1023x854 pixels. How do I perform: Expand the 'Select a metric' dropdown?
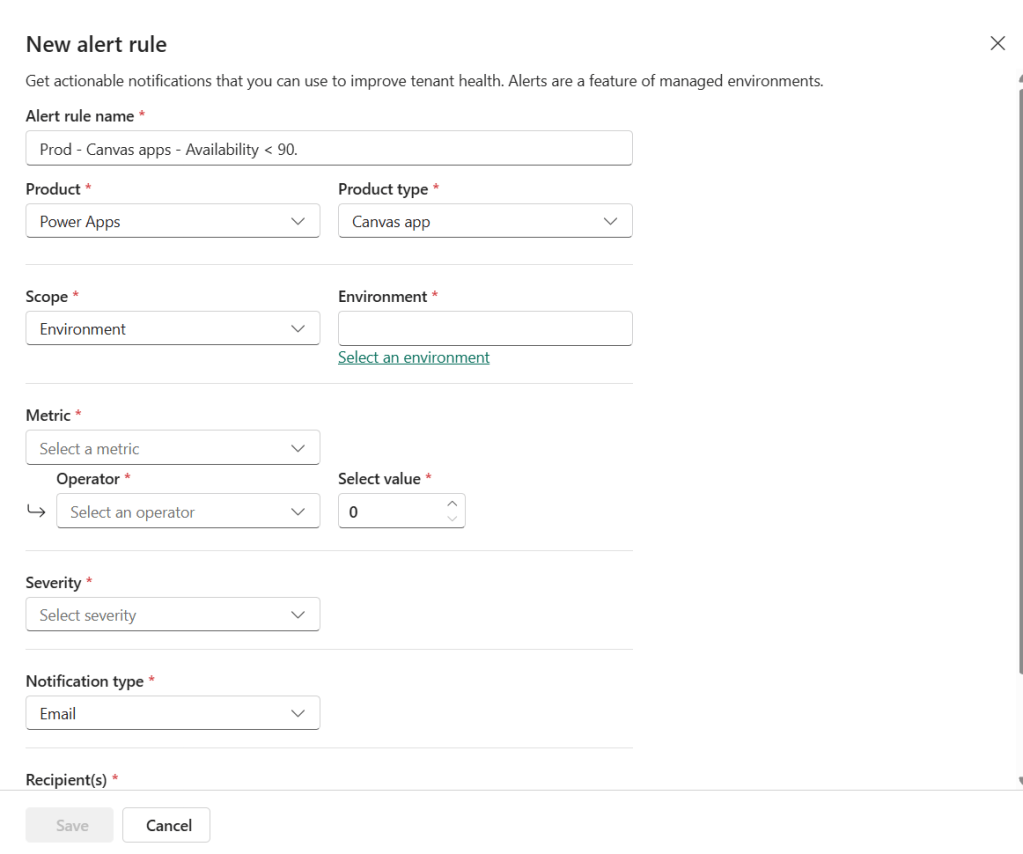pyautogui.click(x=172, y=448)
